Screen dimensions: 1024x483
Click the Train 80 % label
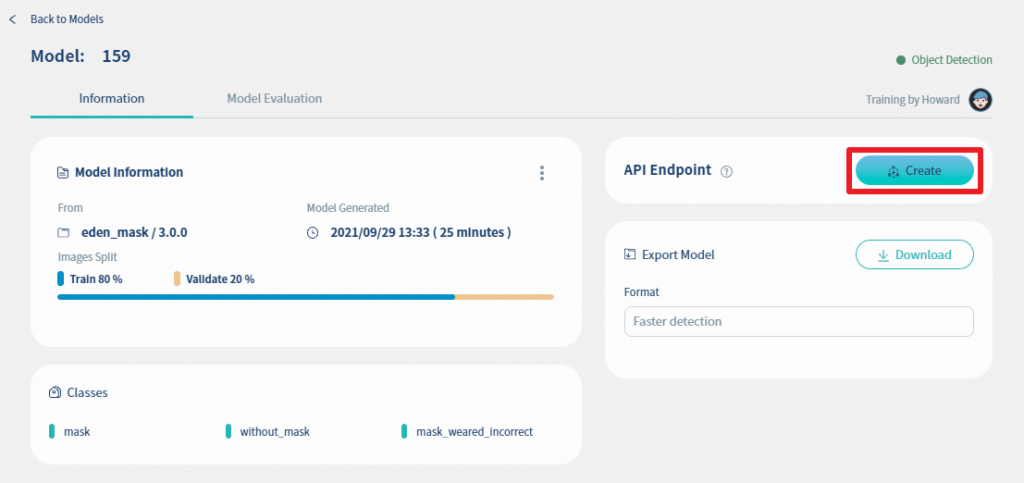pos(96,279)
